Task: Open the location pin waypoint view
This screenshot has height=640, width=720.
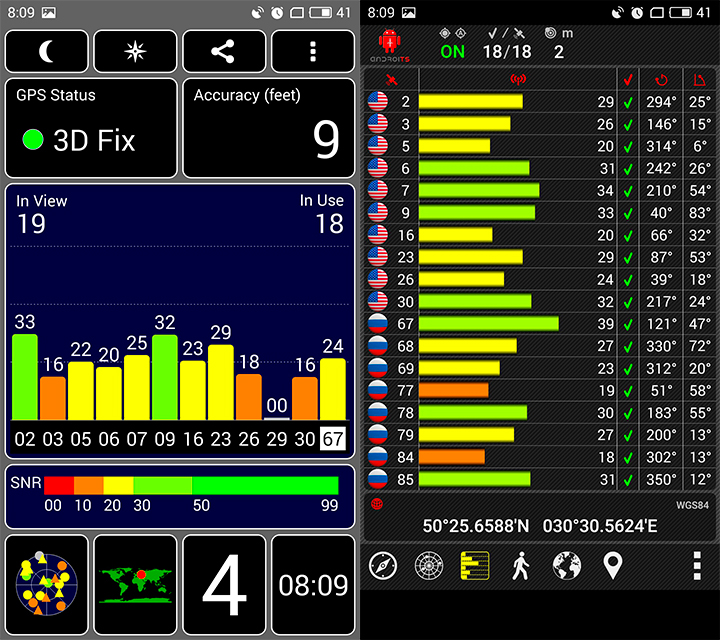Action: coord(612,566)
